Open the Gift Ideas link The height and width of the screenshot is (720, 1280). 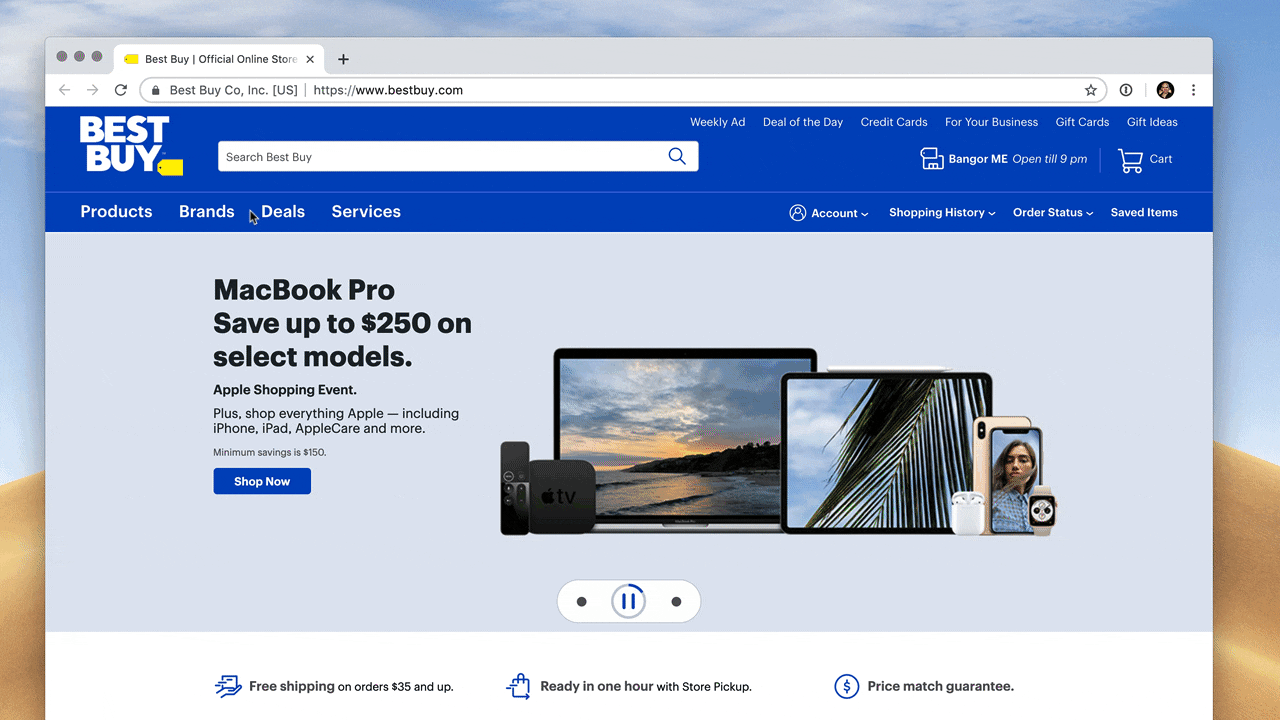(1152, 122)
